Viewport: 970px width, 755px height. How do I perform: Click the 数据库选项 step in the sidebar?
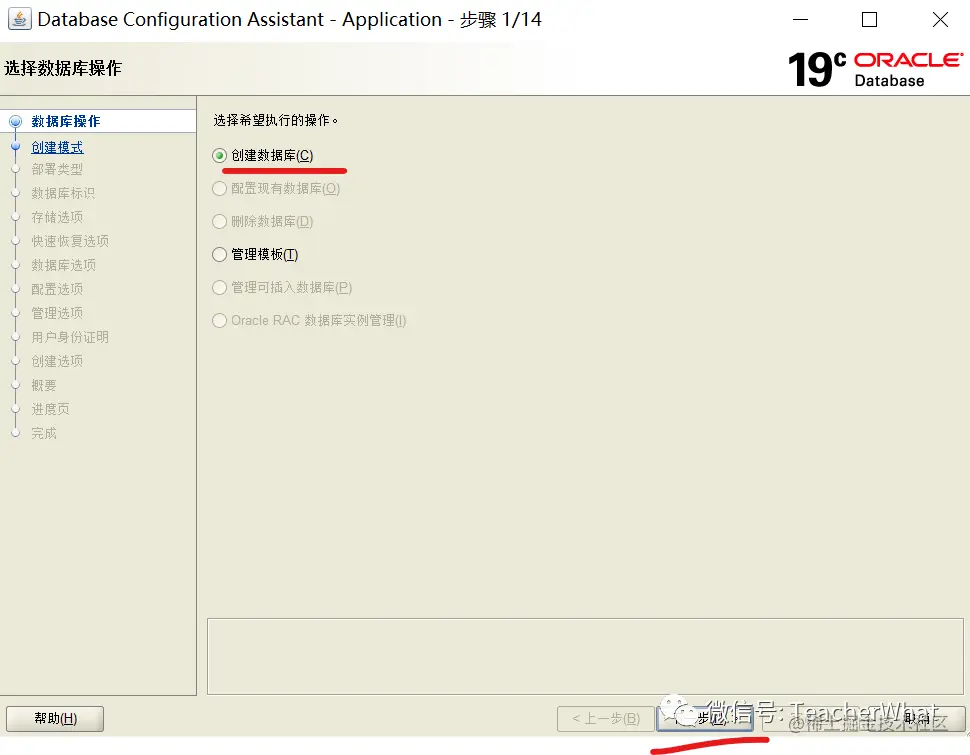click(63, 265)
